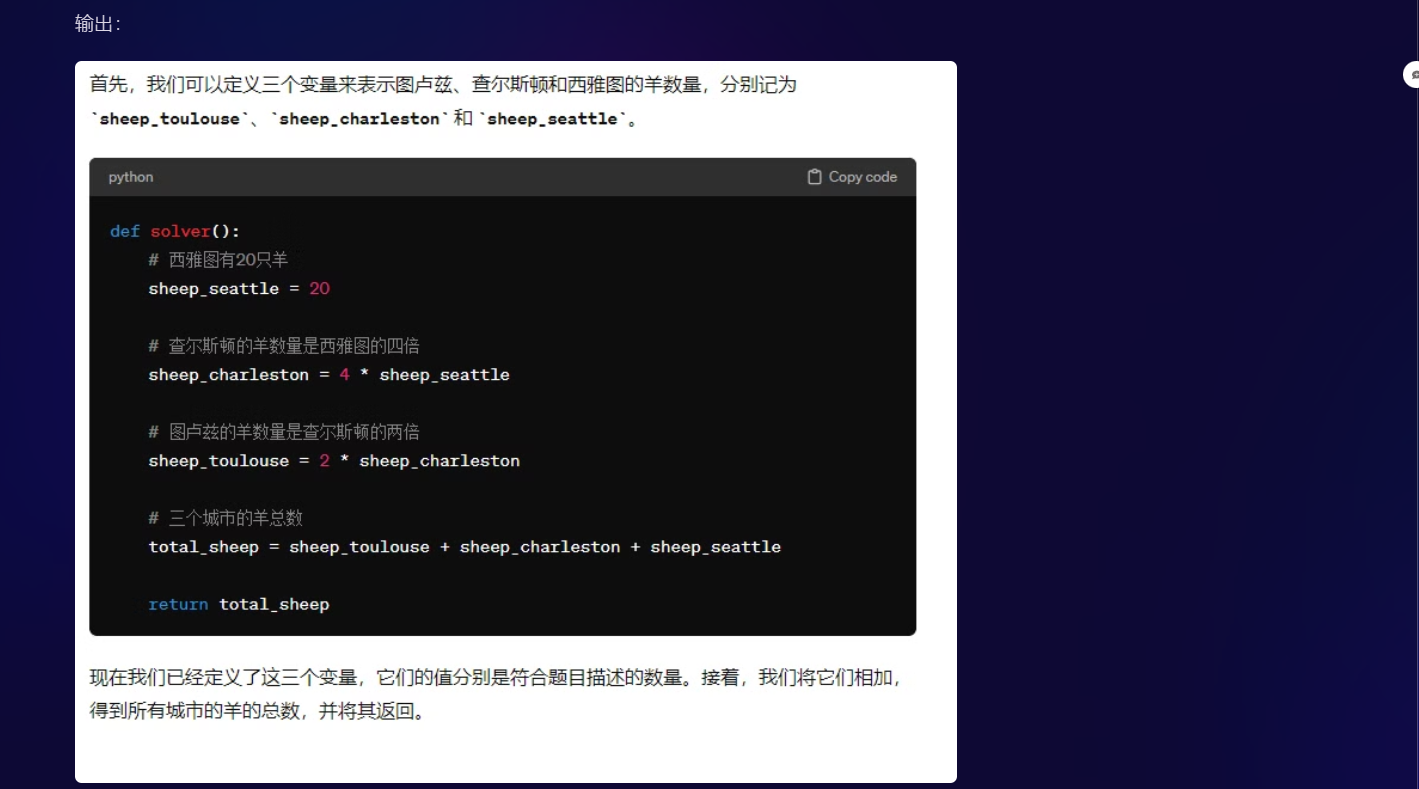The image size is (1419, 789).
Task: Select the comment "# 查尔斯顿的羊数量是西雅图的四倍"
Action: pos(284,346)
